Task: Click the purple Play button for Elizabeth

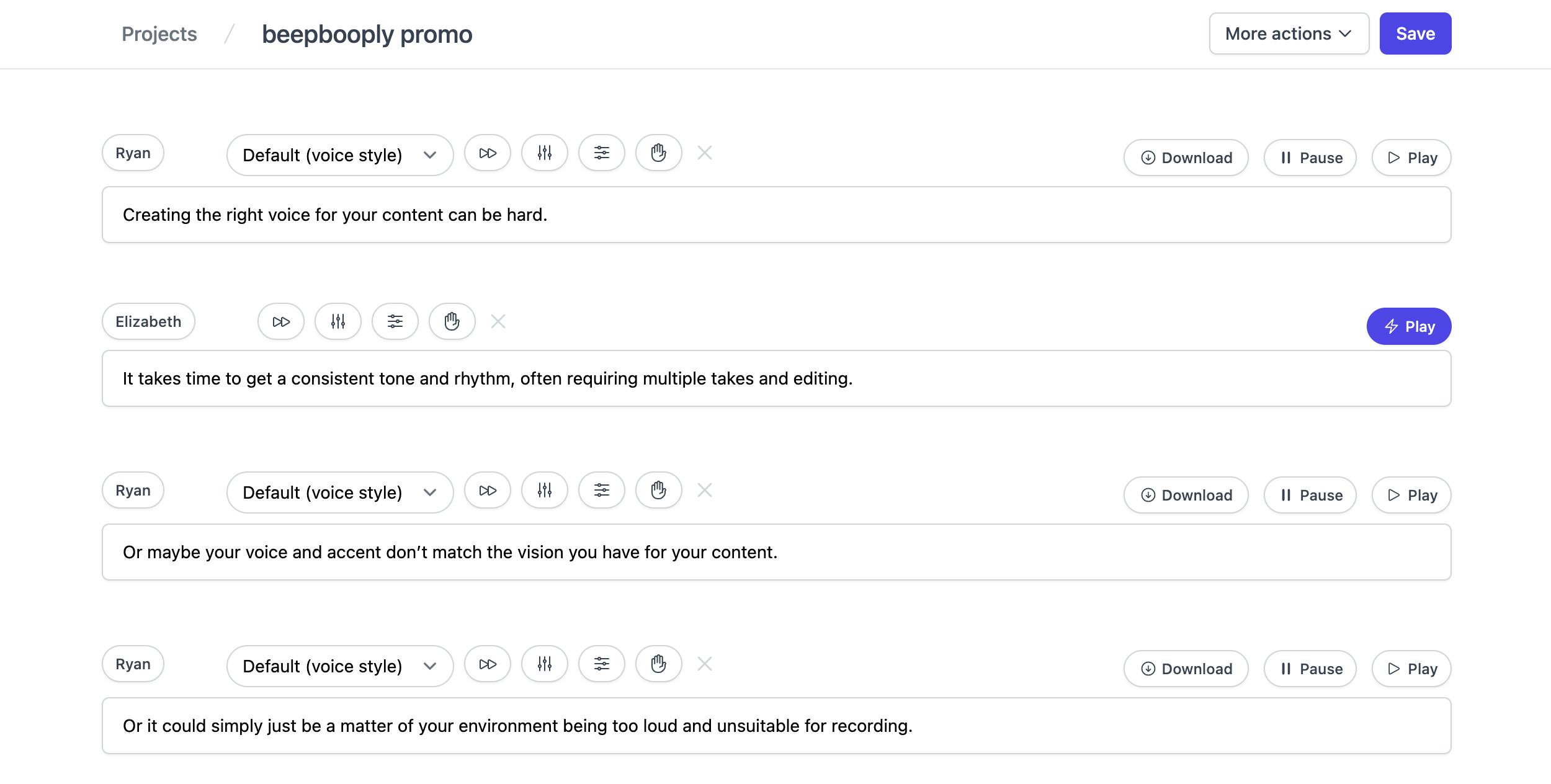Action: (x=1409, y=326)
